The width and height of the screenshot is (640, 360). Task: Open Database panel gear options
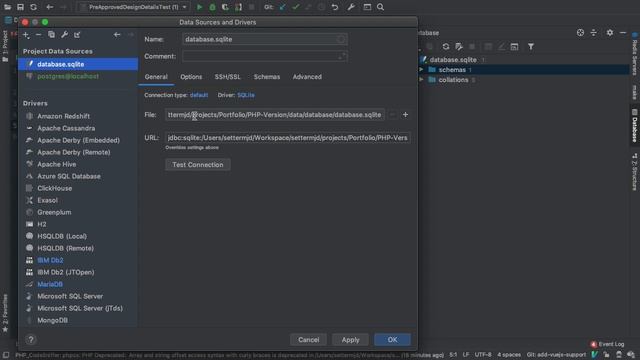(610, 33)
